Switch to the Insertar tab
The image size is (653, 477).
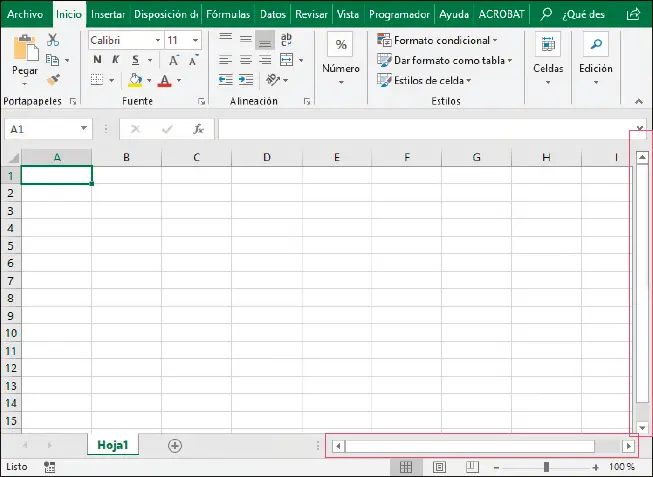[108, 14]
